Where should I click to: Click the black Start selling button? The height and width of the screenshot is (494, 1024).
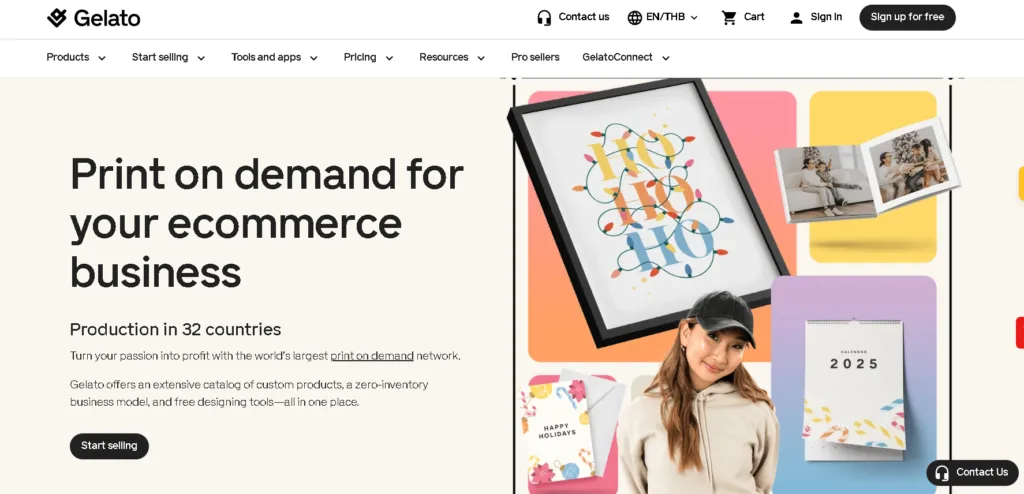[109, 446]
